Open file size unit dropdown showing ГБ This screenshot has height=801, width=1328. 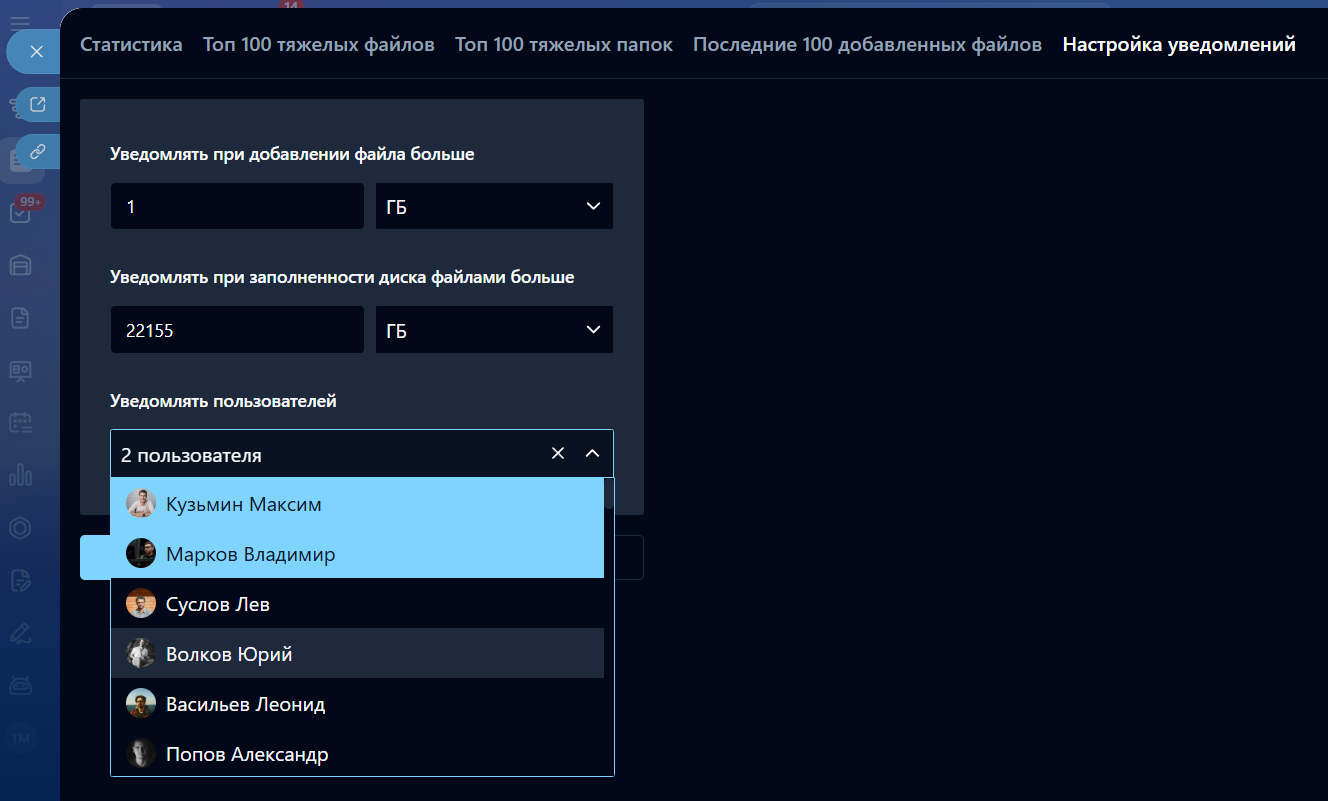click(x=494, y=206)
